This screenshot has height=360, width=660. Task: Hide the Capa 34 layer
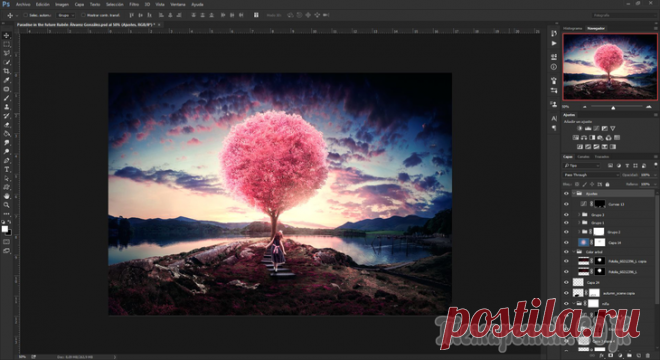(x=566, y=243)
